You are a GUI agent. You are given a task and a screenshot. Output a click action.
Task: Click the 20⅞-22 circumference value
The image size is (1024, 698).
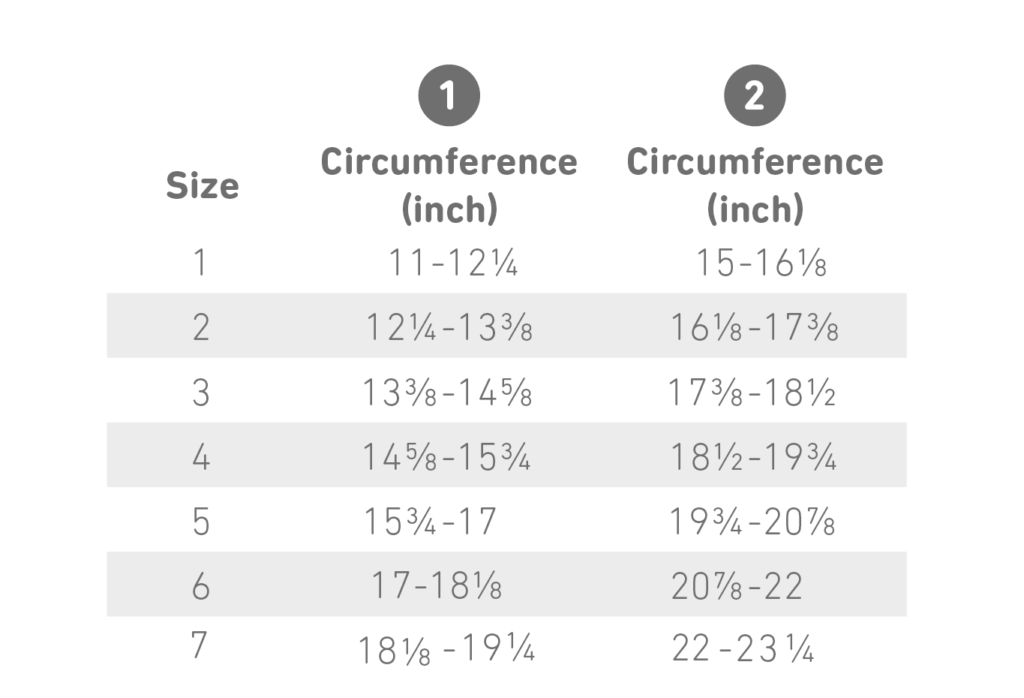(x=737, y=586)
